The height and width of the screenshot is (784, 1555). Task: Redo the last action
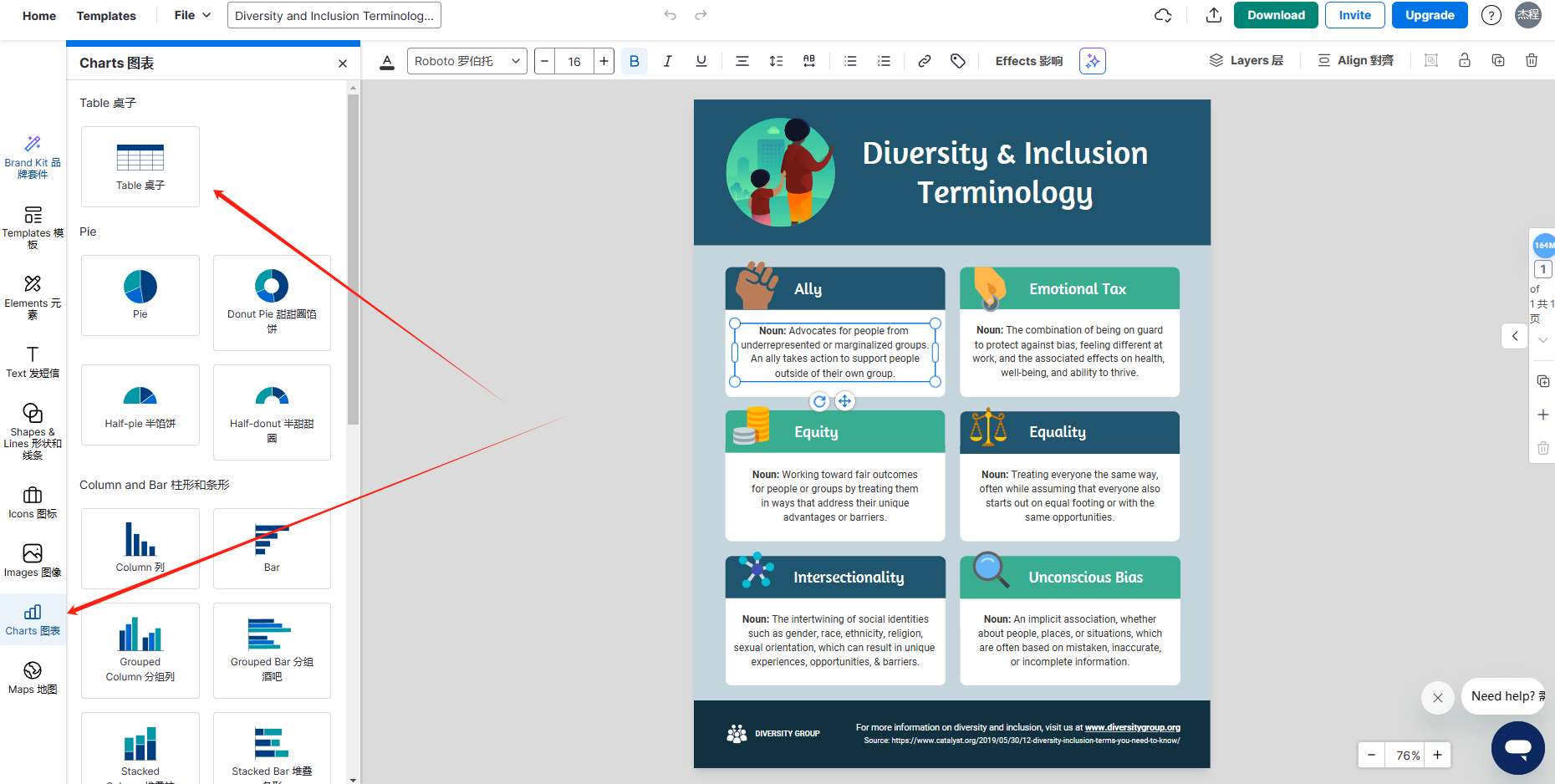coord(701,15)
